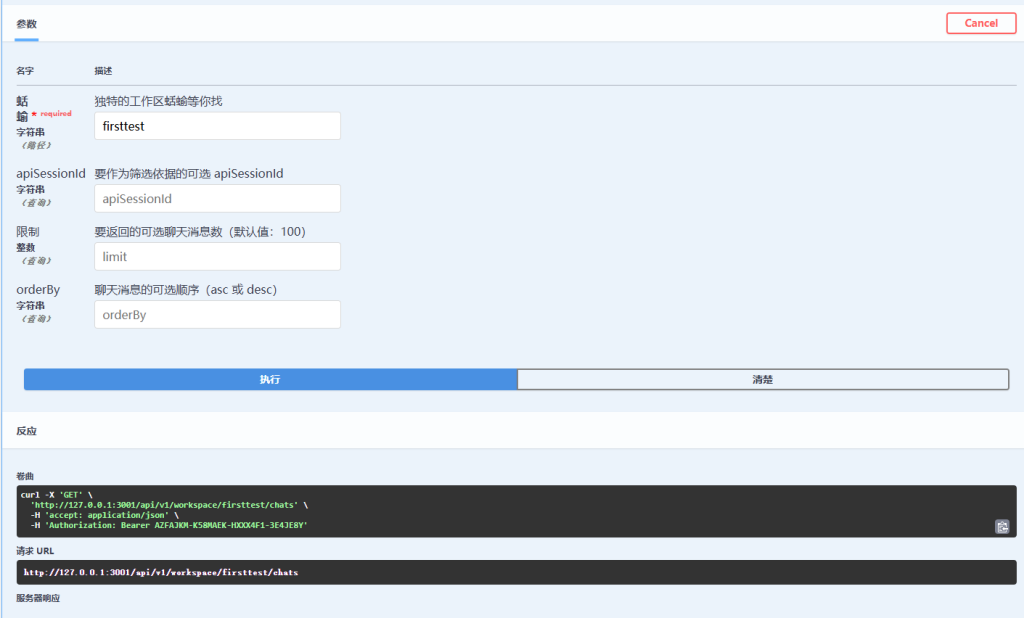Click the 请求 URL label
Image resolution: width=1024 pixels, height=618 pixels.
(x=32, y=550)
